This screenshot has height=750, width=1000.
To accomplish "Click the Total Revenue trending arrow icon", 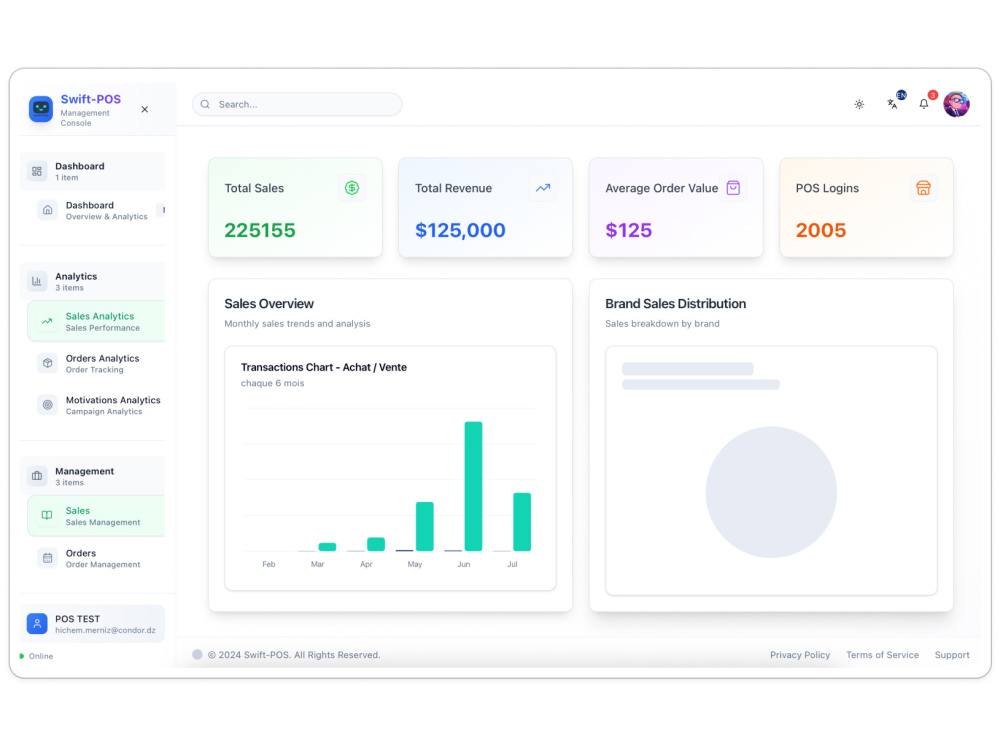I will coord(543,188).
